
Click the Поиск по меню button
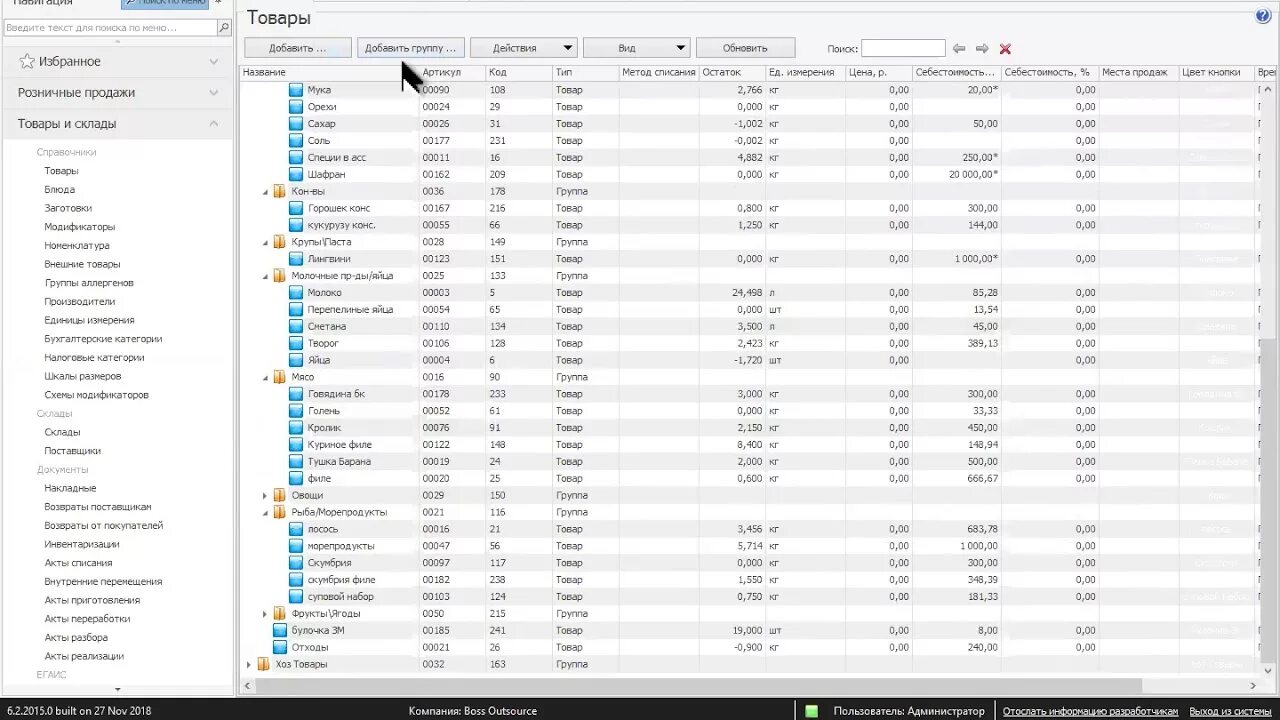(165, 3)
